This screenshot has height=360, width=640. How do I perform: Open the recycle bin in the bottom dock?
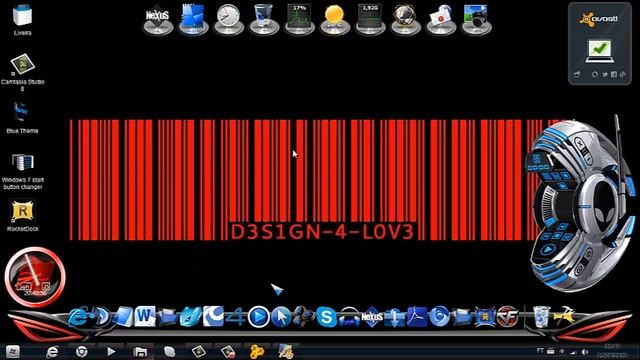pos(542,317)
